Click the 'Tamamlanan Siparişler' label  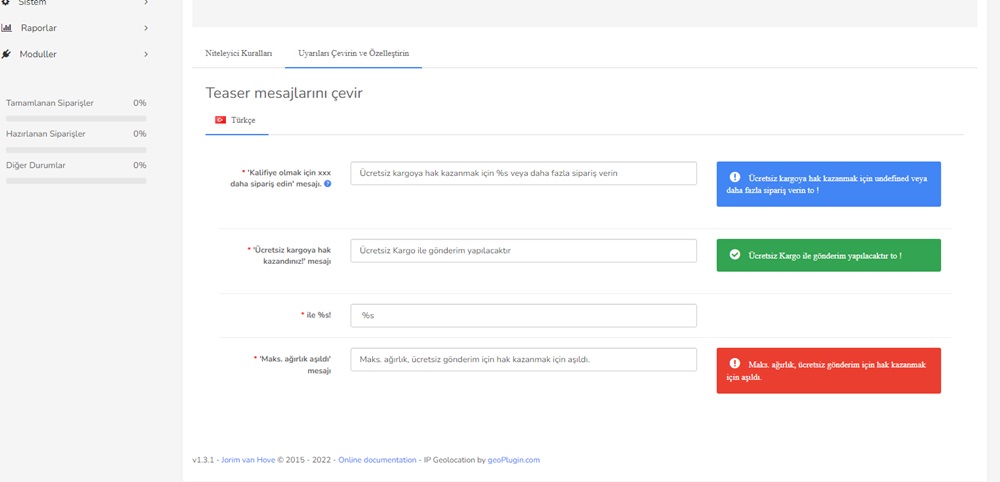coord(50,103)
